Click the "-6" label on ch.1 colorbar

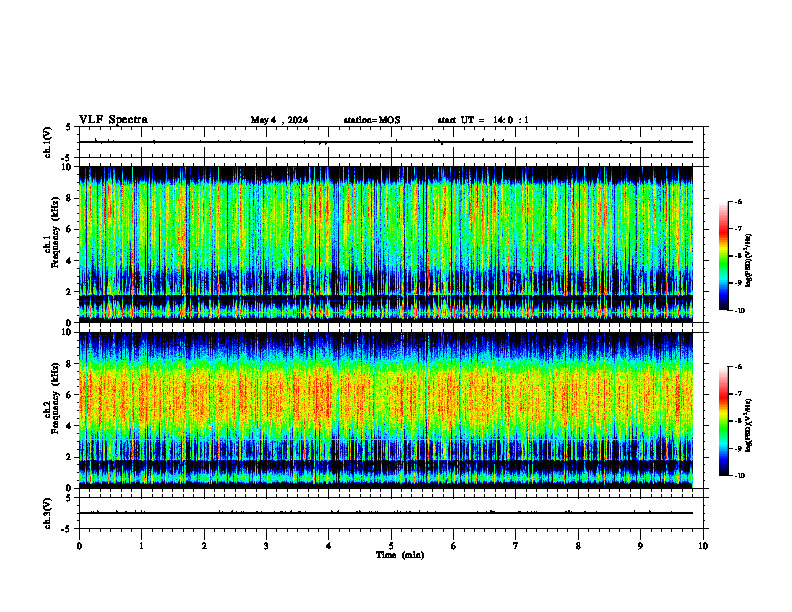[x=738, y=201]
